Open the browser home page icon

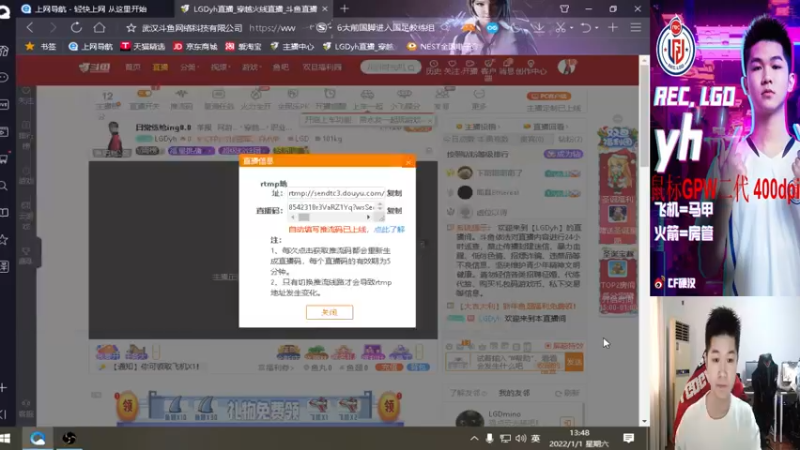(99, 28)
